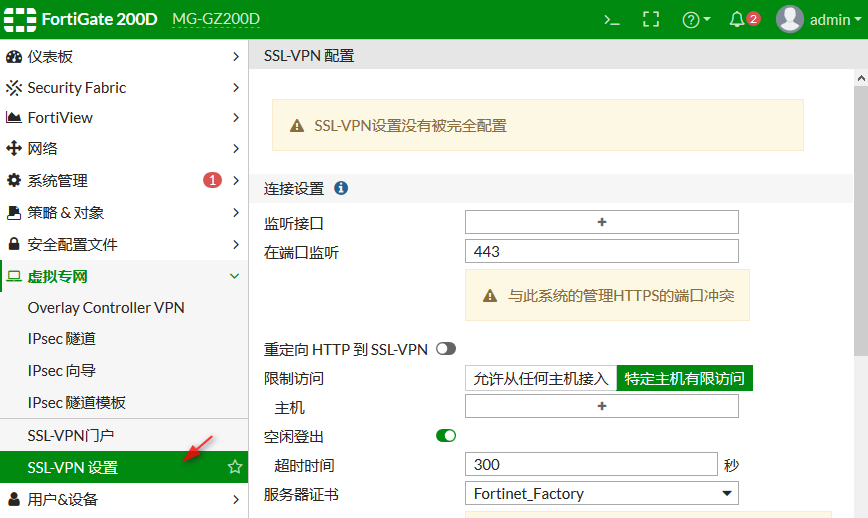The width and height of the screenshot is (868, 518).
Task: Open the notifications bell
Action: (x=737, y=20)
